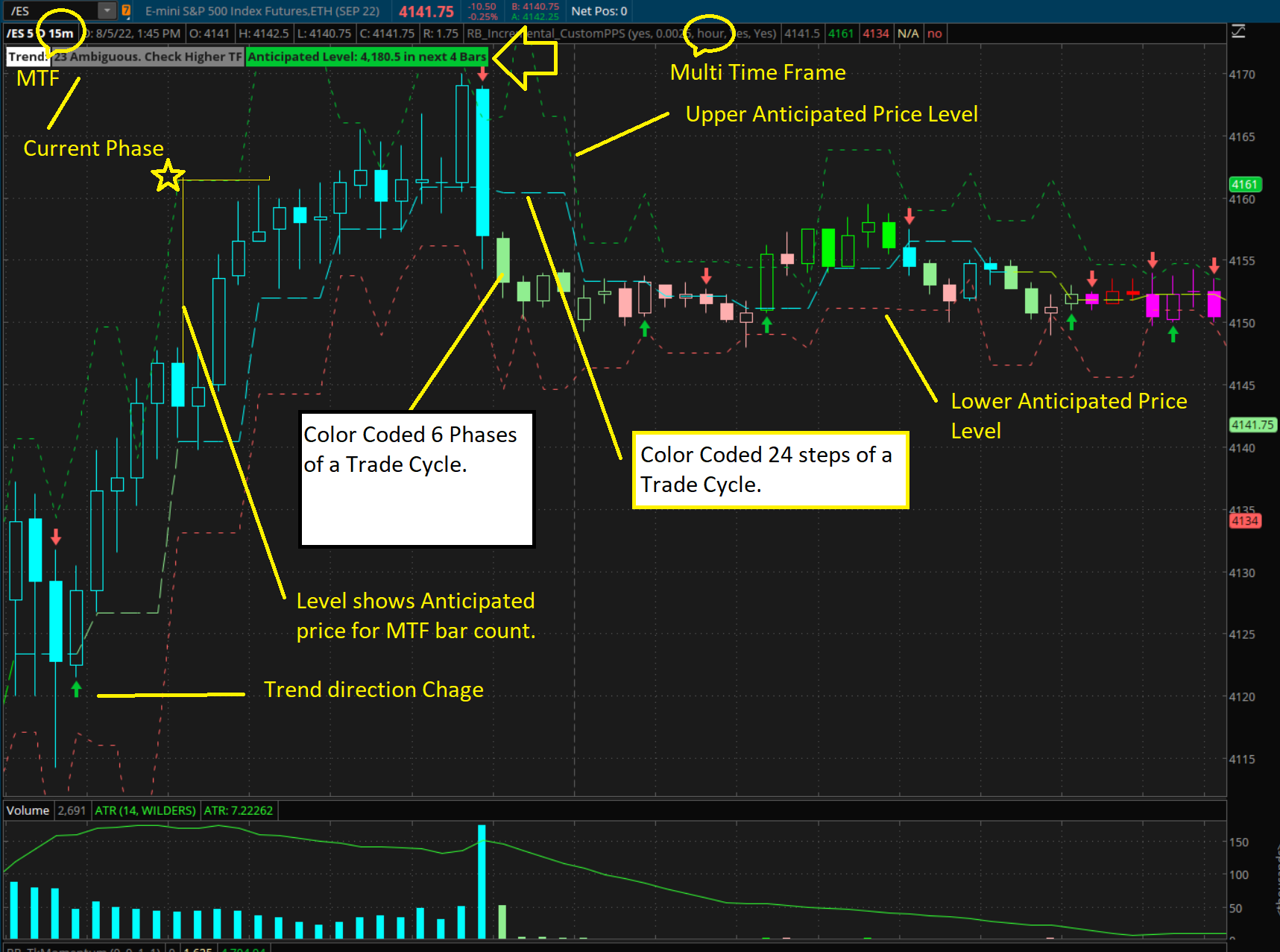Click the bright green candle near 4155
The width and height of the screenshot is (1280, 952).
(827, 248)
